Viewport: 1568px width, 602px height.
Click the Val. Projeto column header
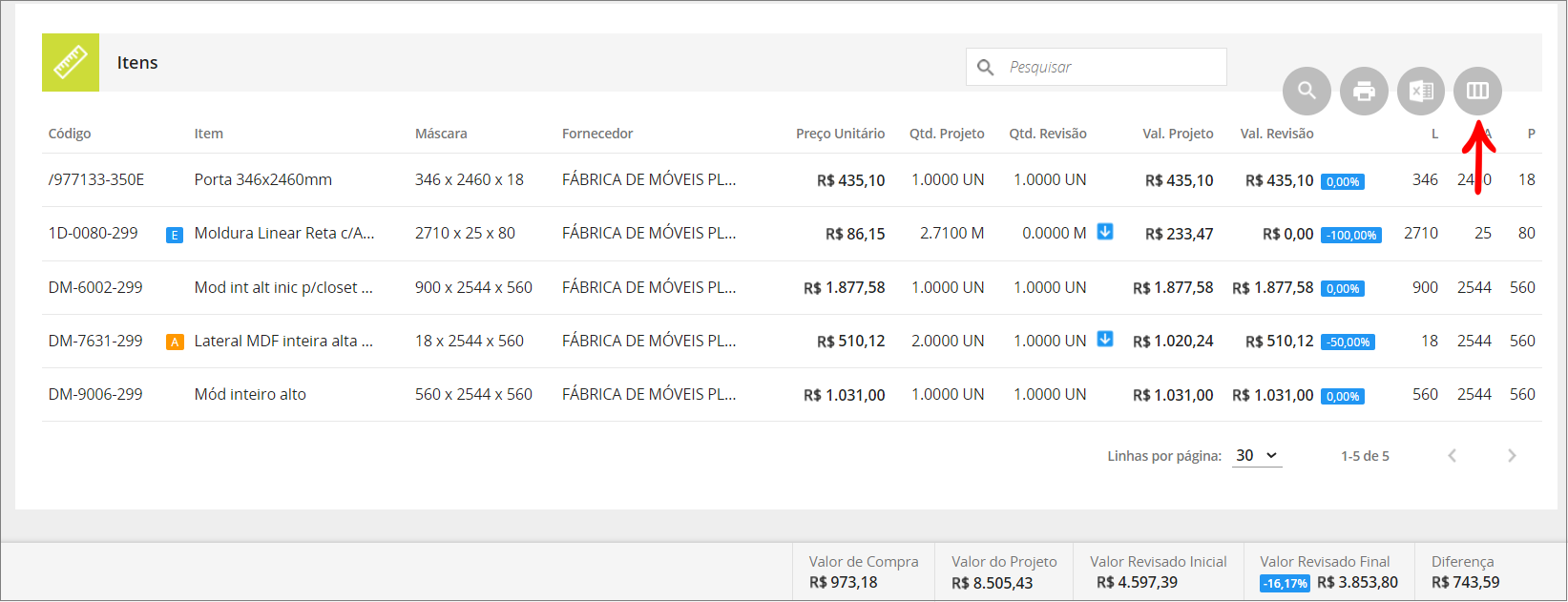[1178, 134]
